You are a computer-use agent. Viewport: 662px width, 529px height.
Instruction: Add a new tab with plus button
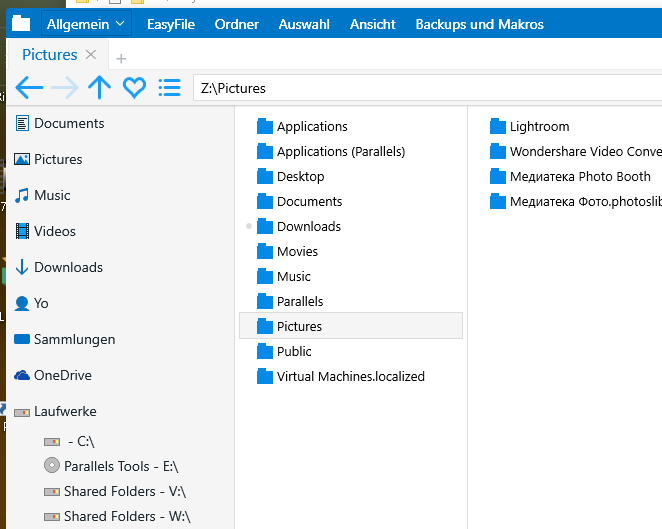tap(121, 58)
